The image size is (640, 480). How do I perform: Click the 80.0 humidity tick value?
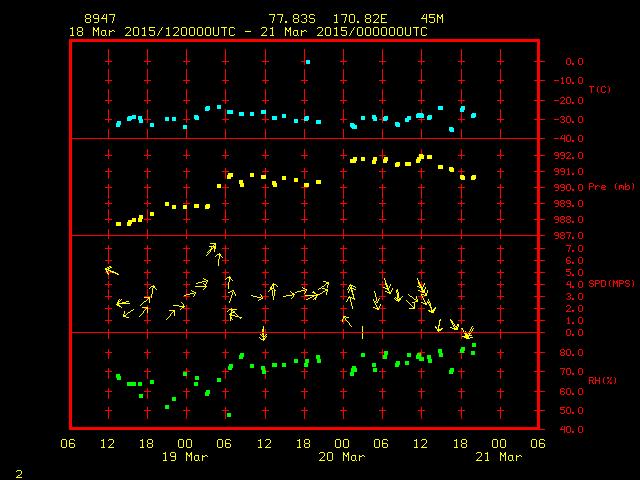(571, 353)
